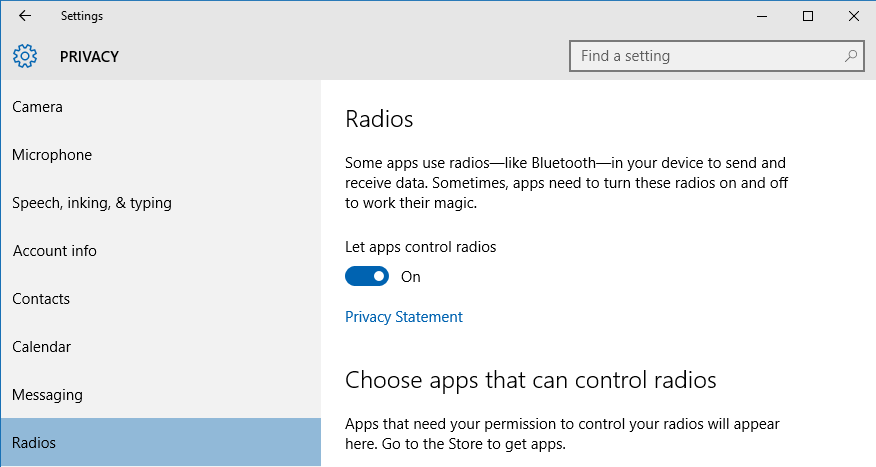Image resolution: width=876 pixels, height=467 pixels.
Task: Select the Contacts category
Action: pyautogui.click(x=161, y=299)
